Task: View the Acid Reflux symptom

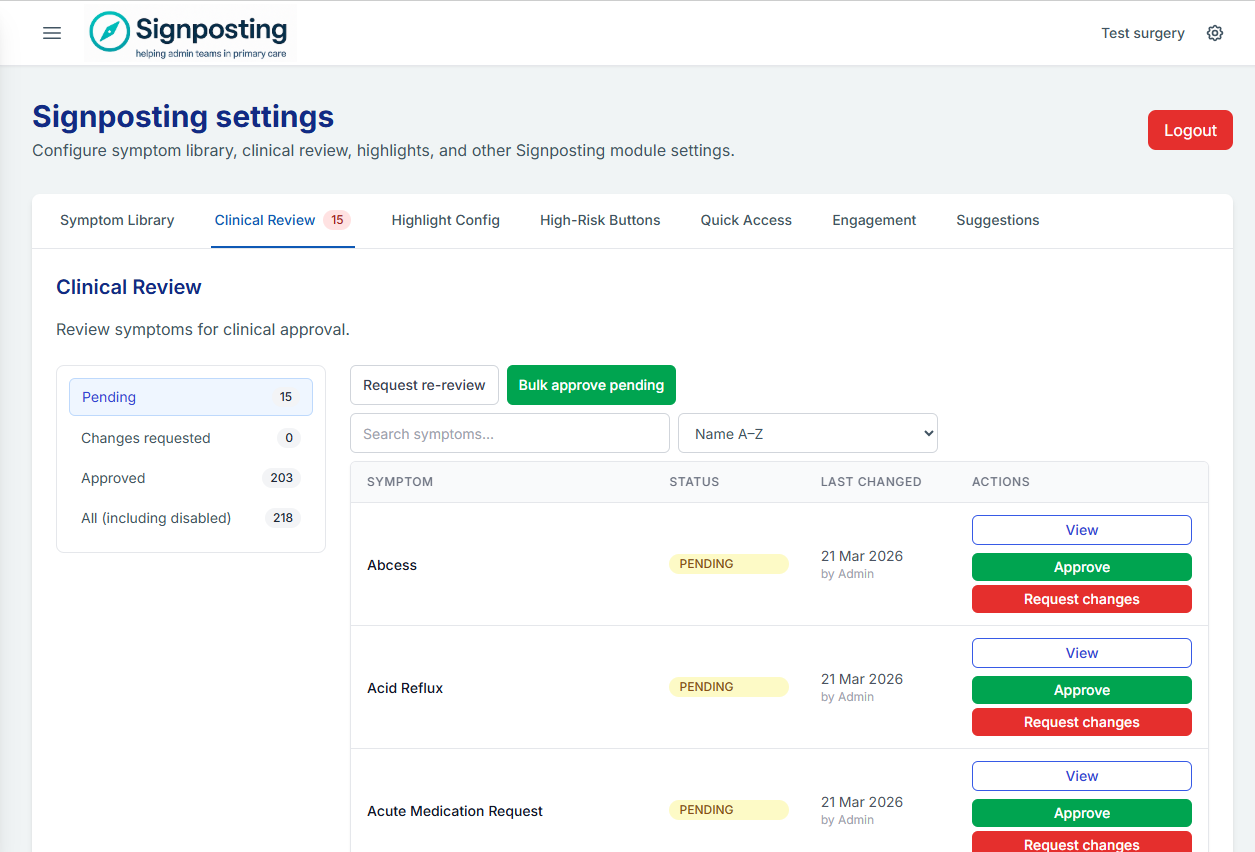Action: coord(1081,653)
